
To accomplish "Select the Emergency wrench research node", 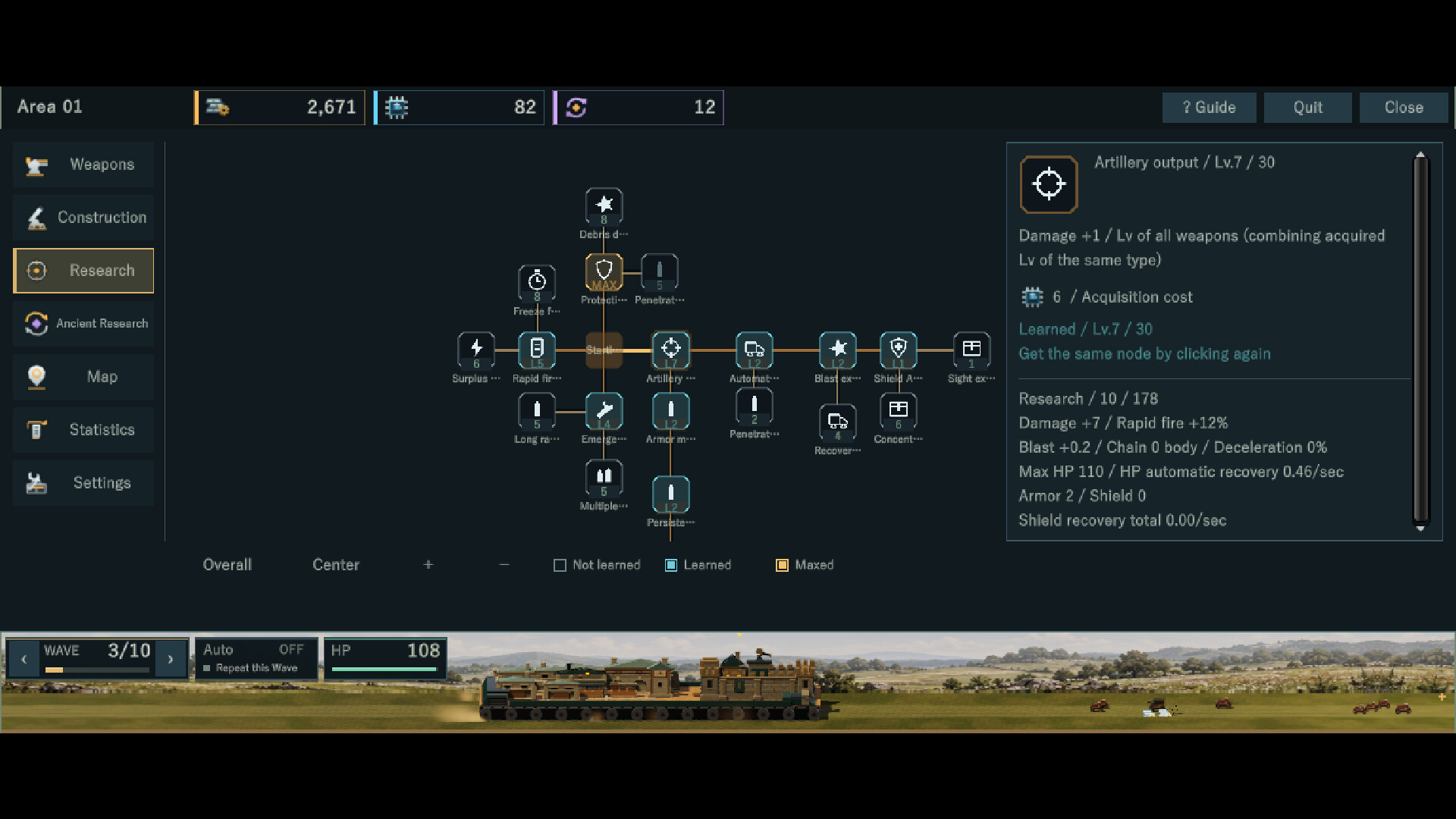I will click(x=604, y=412).
